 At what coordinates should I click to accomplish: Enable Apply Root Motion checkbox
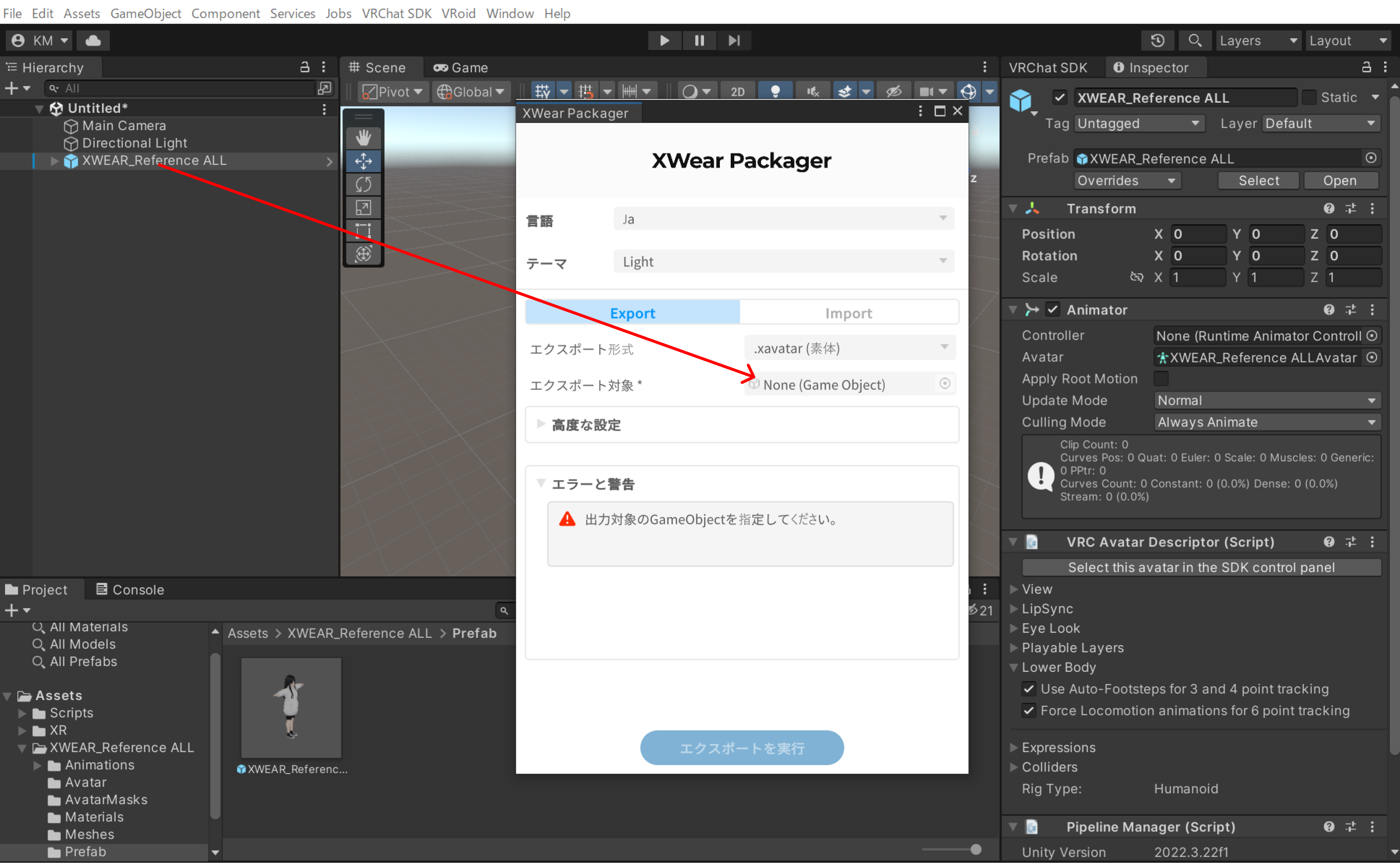1161,379
